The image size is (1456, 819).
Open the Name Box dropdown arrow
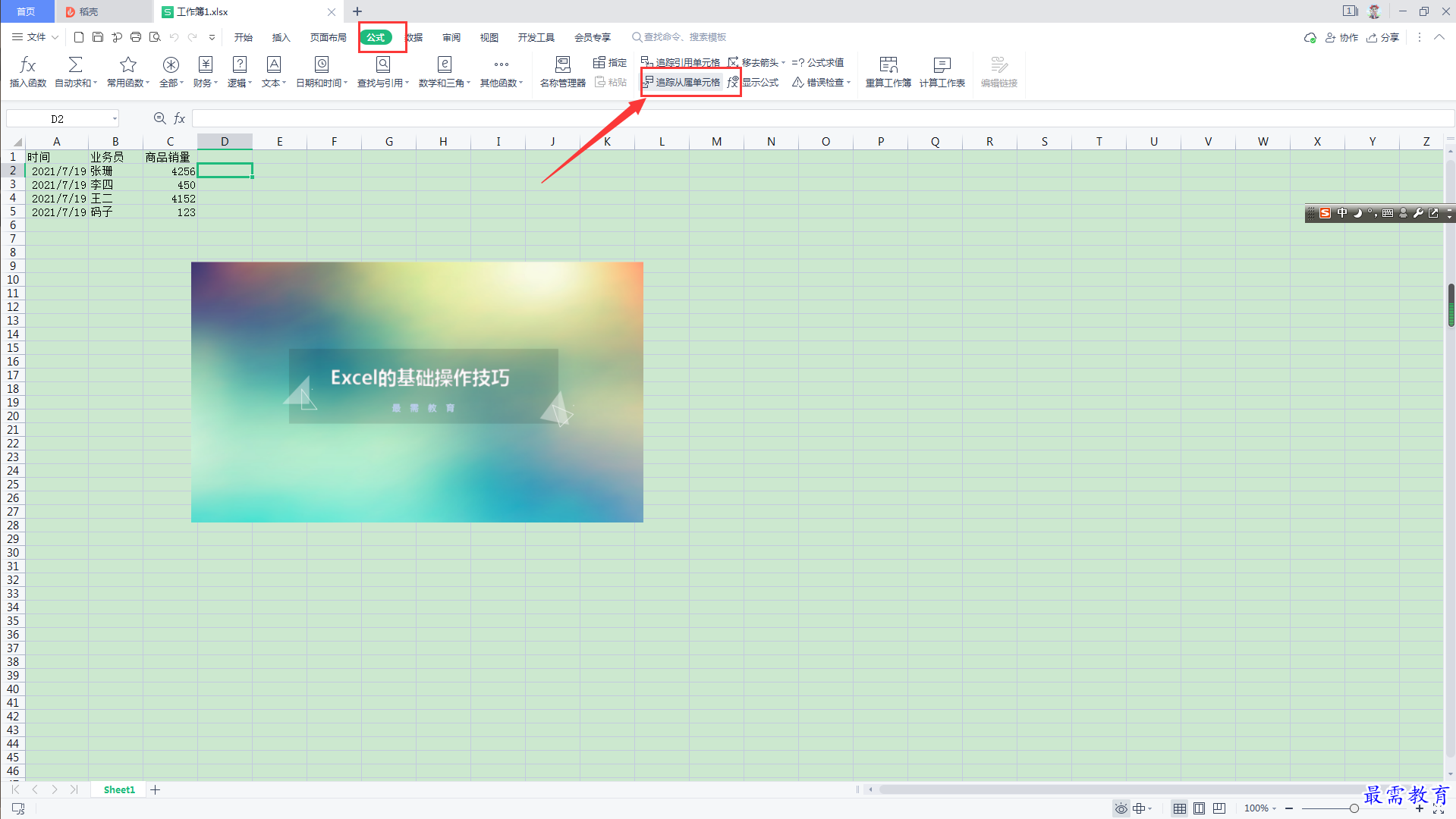click(115, 118)
